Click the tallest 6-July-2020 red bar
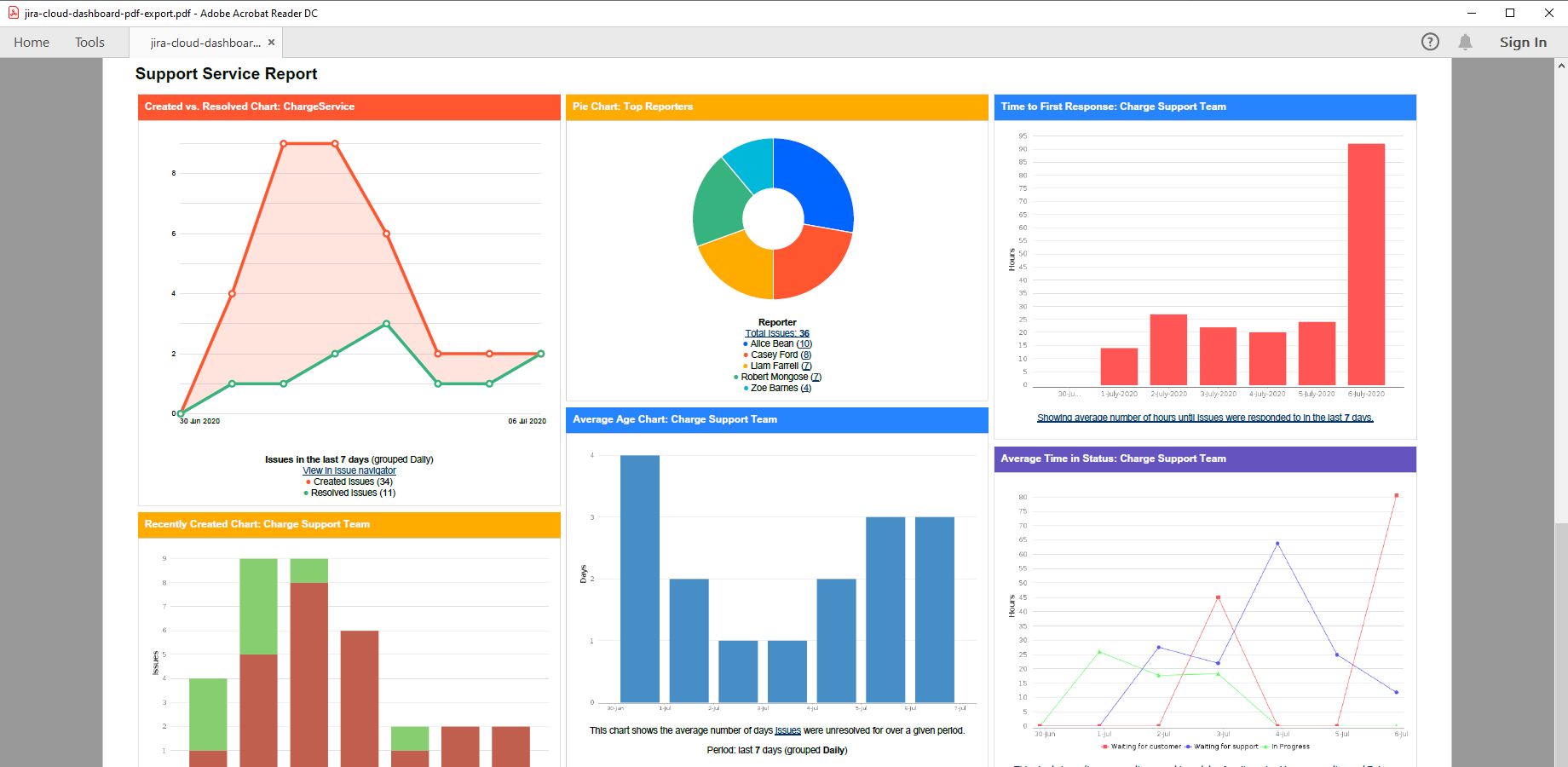Screen dimensions: 1568x767 click(x=1366, y=264)
